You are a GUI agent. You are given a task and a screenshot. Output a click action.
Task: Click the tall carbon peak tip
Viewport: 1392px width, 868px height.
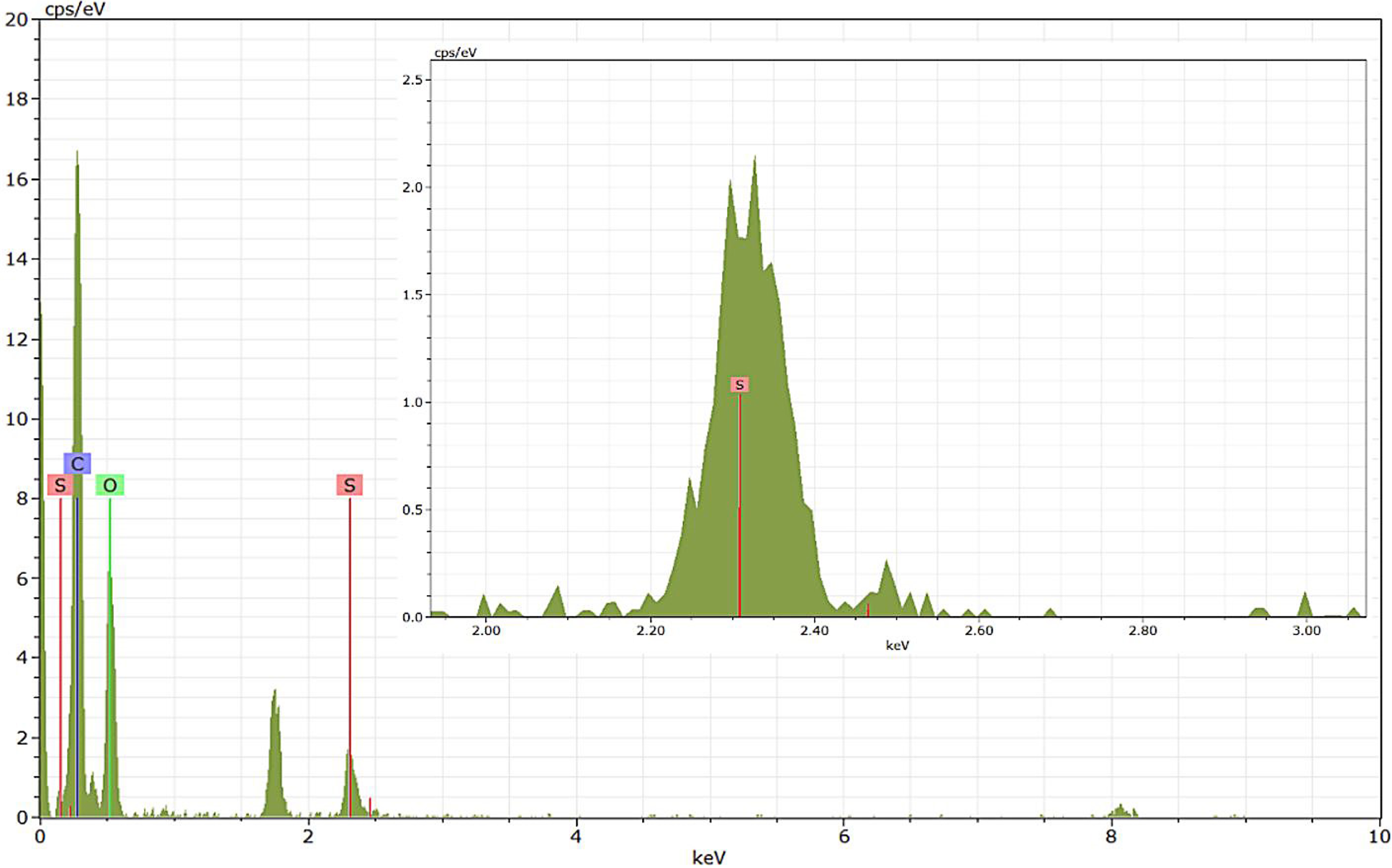tap(77, 155)
